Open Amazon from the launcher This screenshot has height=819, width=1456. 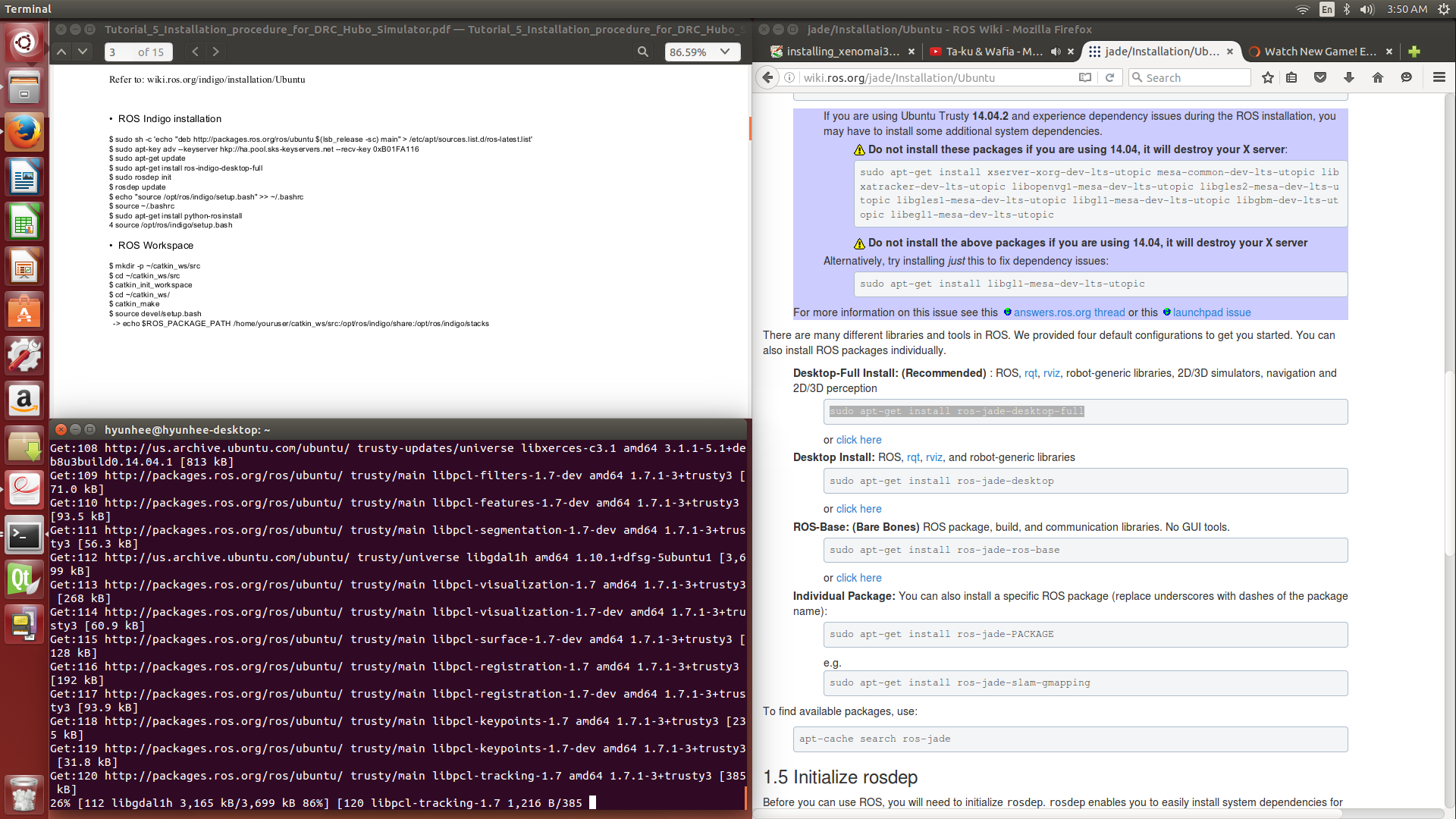[x=24, y=400]
